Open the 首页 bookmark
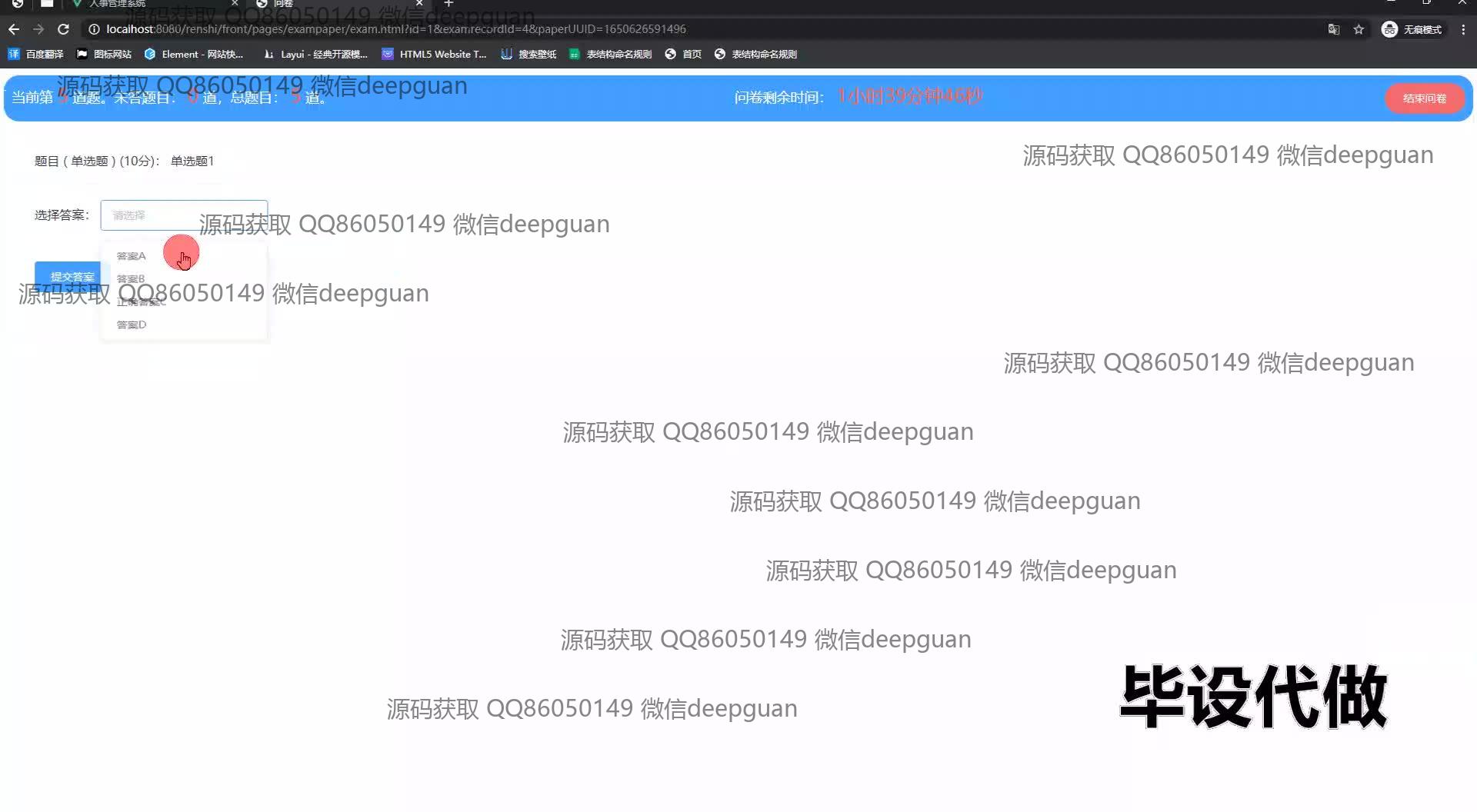1477x812 pixels. click(x=683, y=54)
